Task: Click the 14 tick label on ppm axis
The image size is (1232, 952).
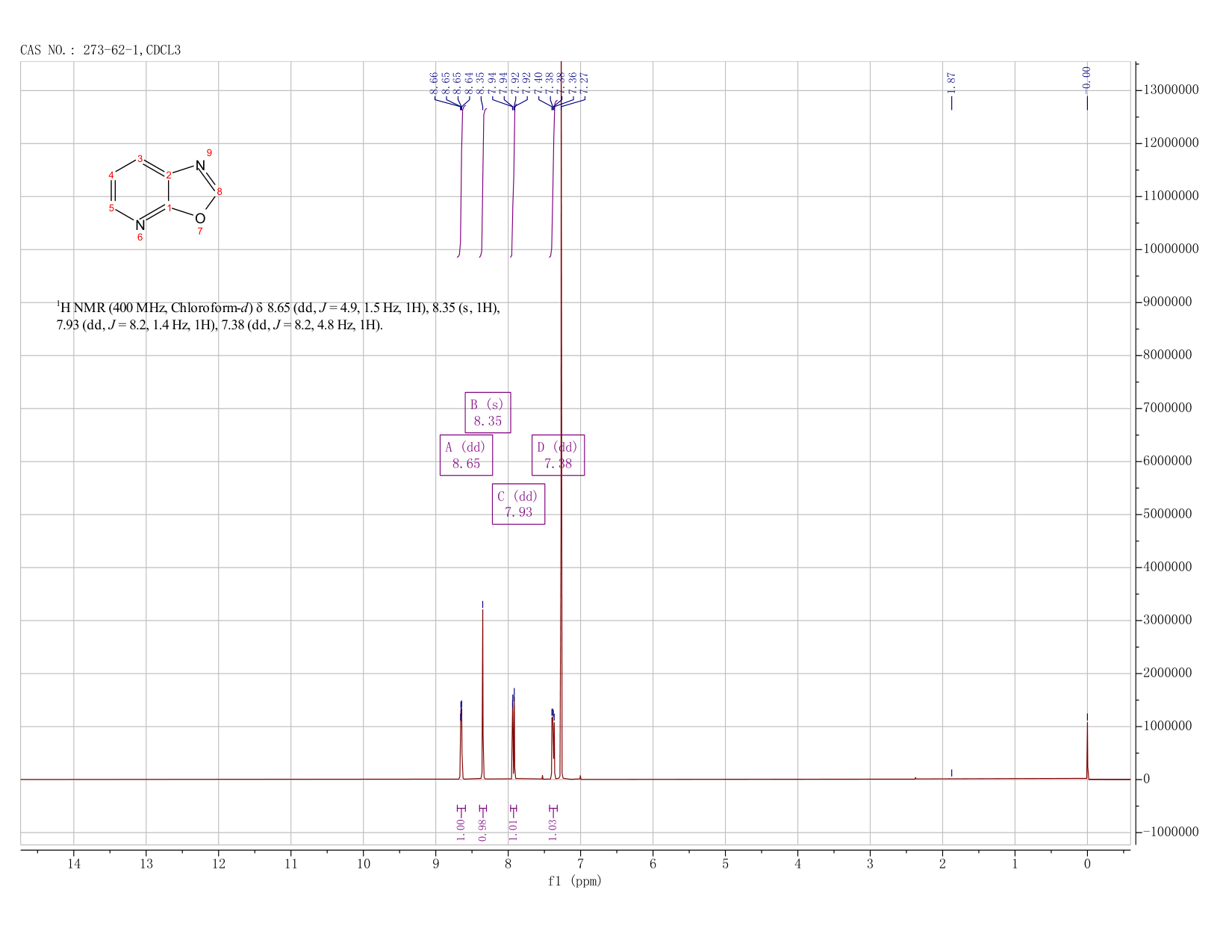Action: 73,864
